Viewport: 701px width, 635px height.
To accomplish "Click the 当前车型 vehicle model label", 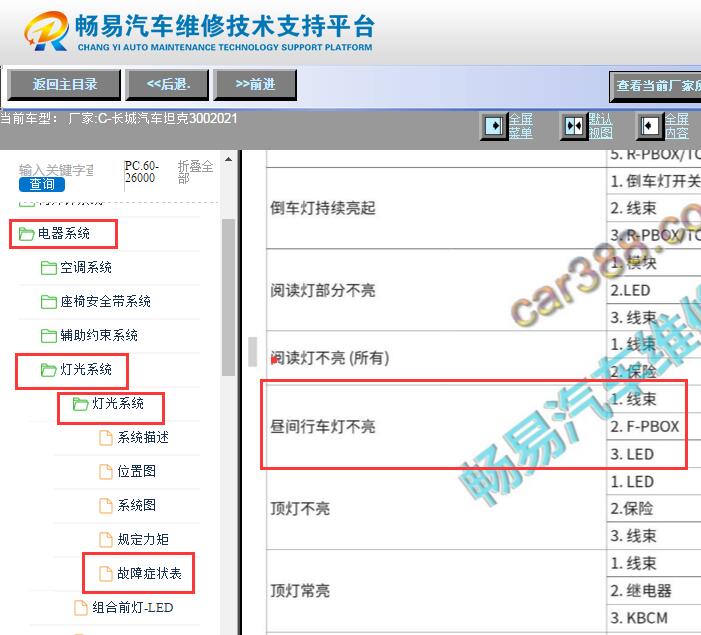I will (x=119, y=119).
